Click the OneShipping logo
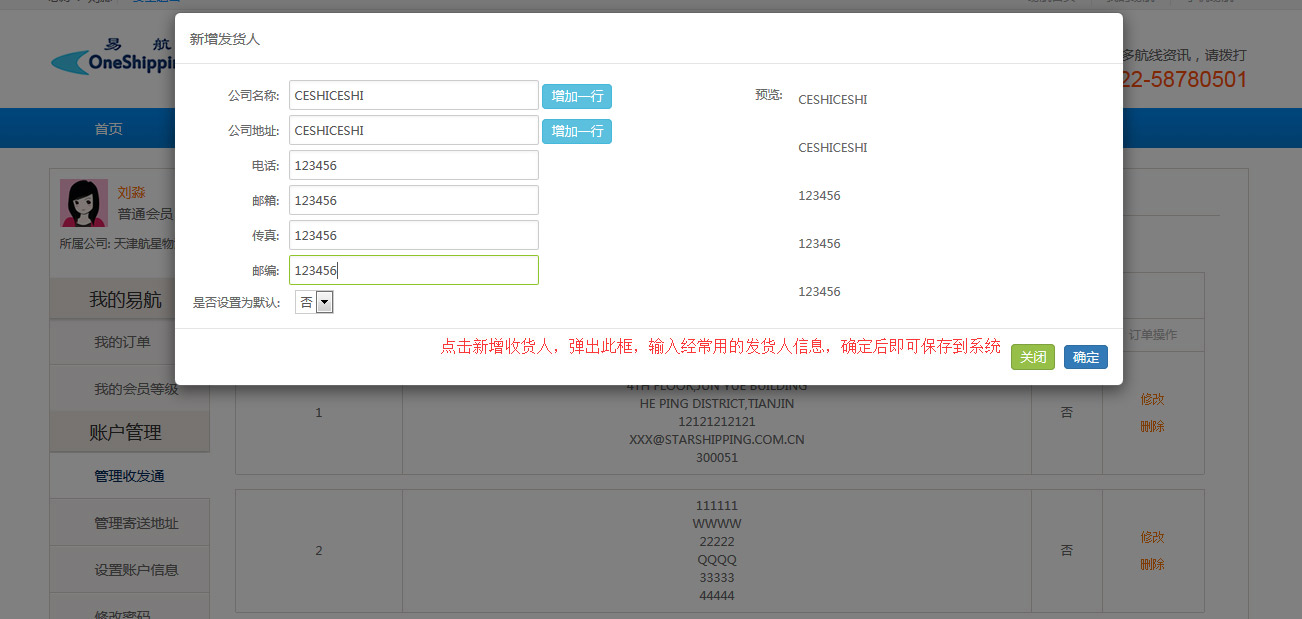 (112, 60)
